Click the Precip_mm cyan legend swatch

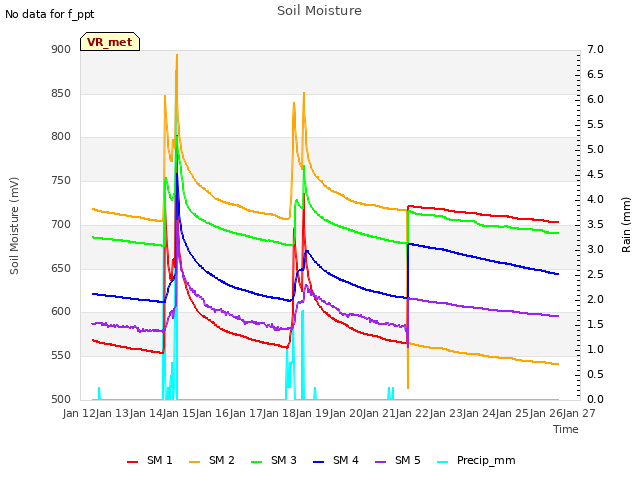coord(442,462)
